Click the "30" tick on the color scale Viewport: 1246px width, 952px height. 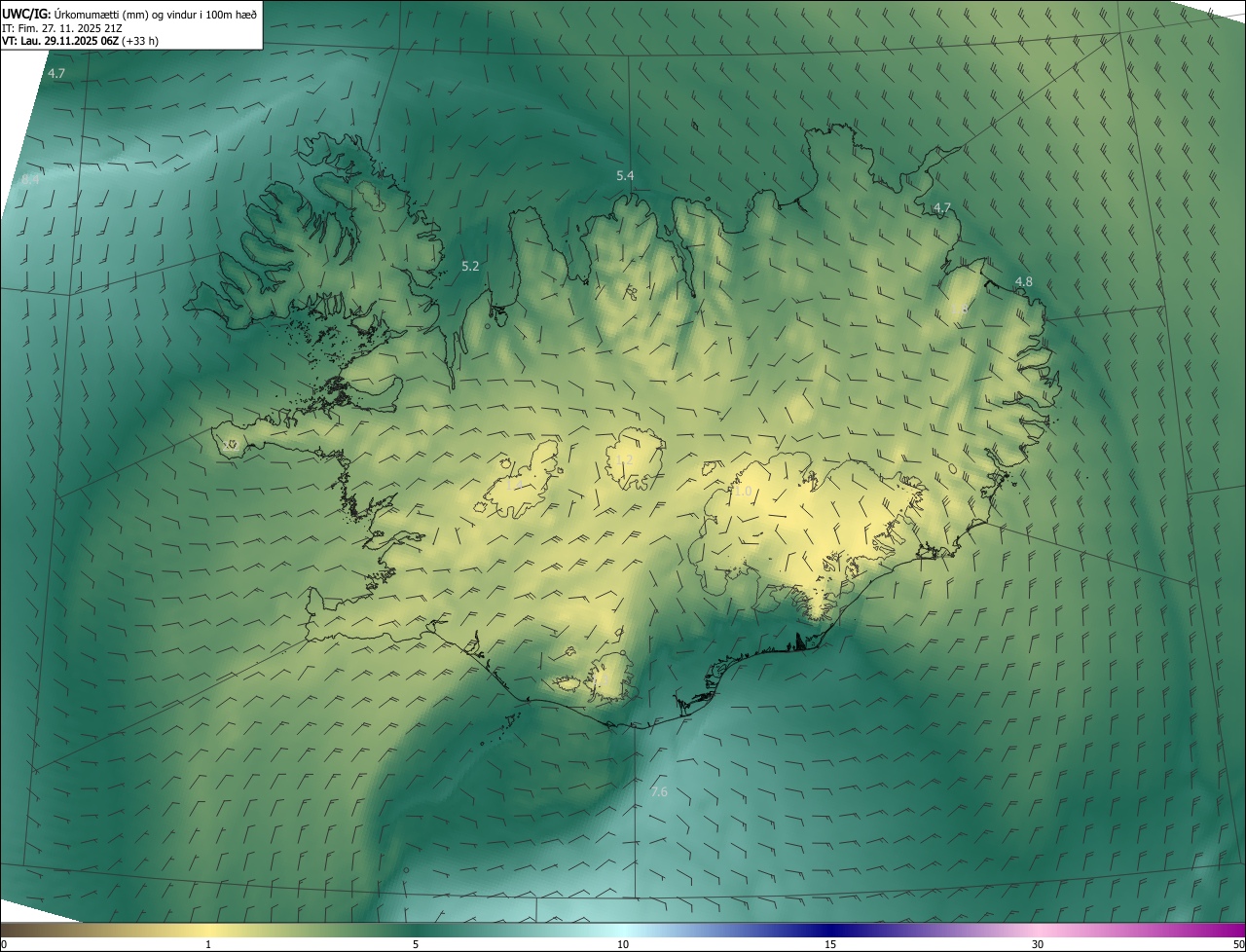pos(1038,944)
